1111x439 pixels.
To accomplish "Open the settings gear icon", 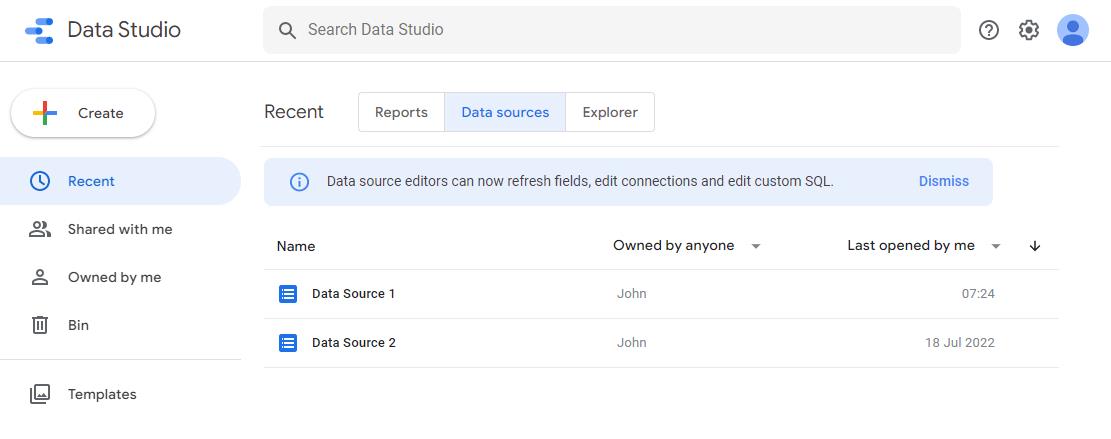I will tap(1029, 30).
